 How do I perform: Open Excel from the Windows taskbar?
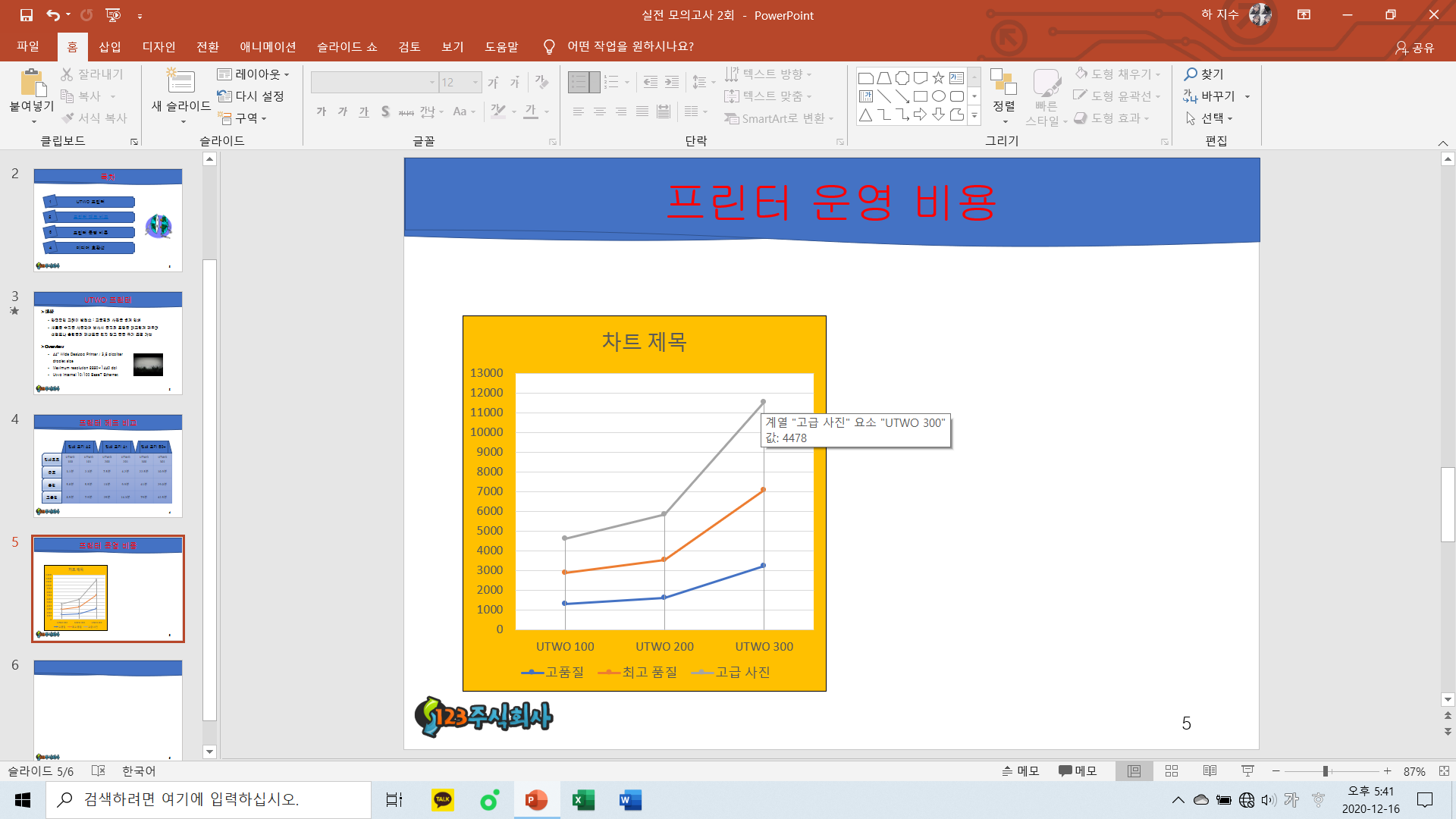click(x=583, y=800)
